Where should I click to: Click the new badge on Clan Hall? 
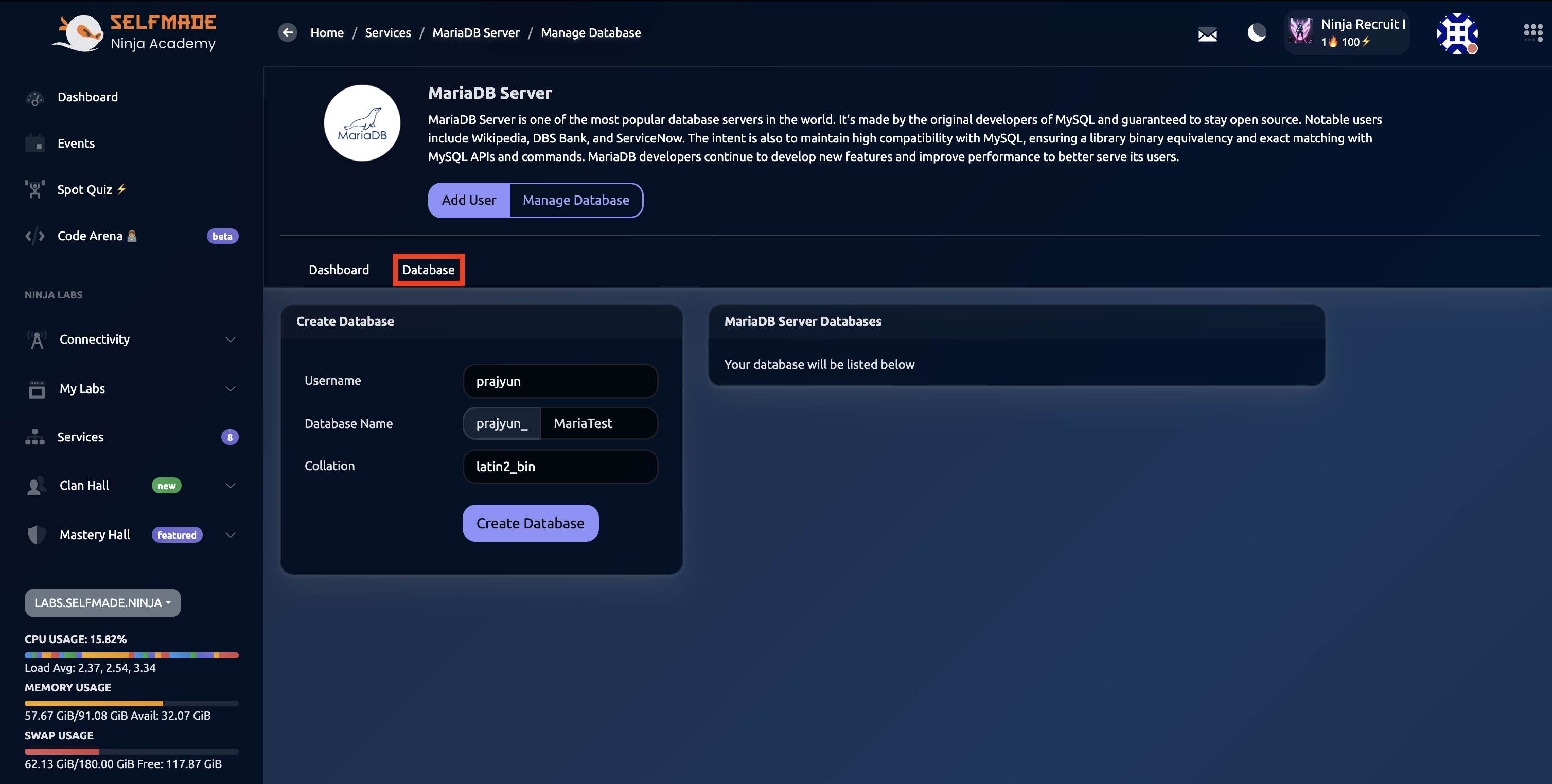pyautogui.click(x=166, y=486)
